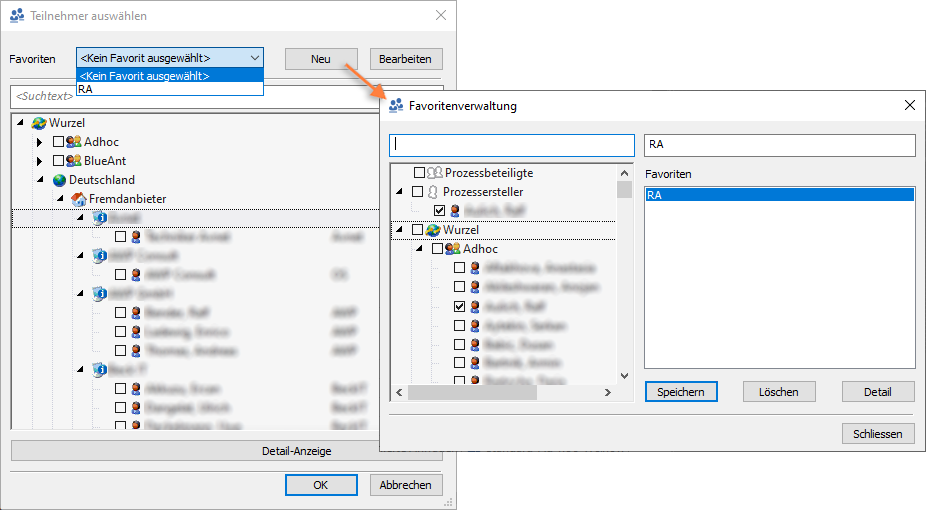Viewport: 926px width, 510px height.
Task: Select 'Deutschland' tree row
Action: [102, 180]
